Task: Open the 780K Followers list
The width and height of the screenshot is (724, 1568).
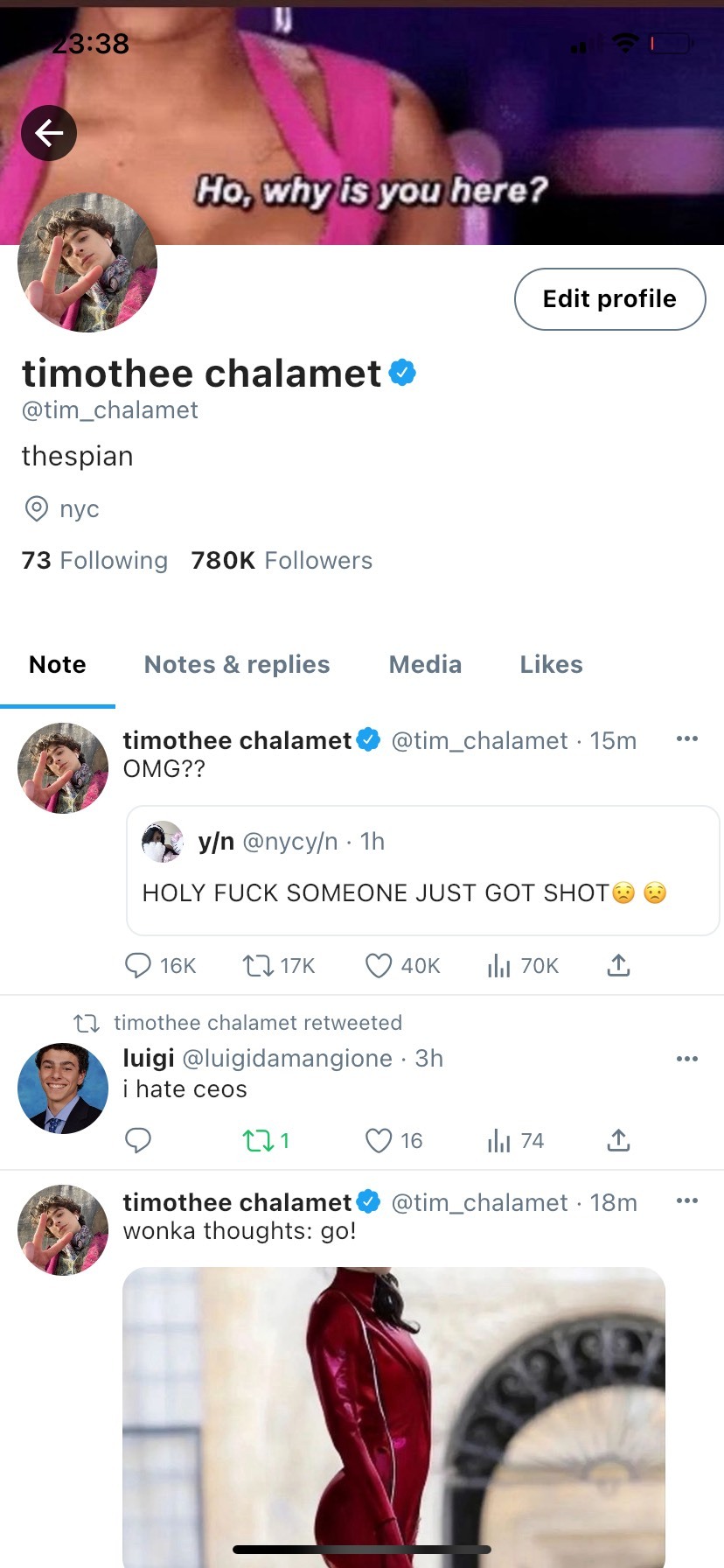Action: click(x=282, y=561)
